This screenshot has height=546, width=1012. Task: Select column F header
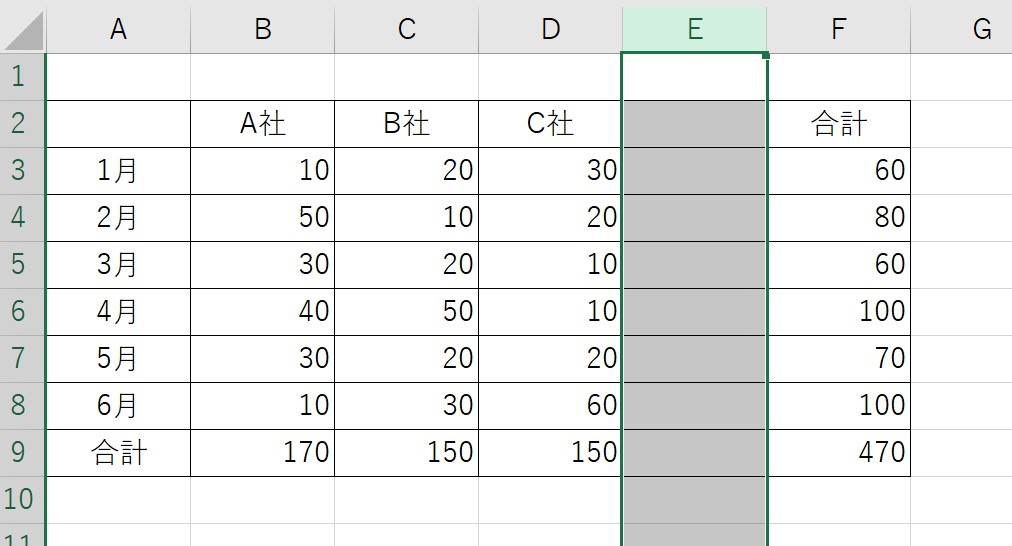[x=838, y=30]
